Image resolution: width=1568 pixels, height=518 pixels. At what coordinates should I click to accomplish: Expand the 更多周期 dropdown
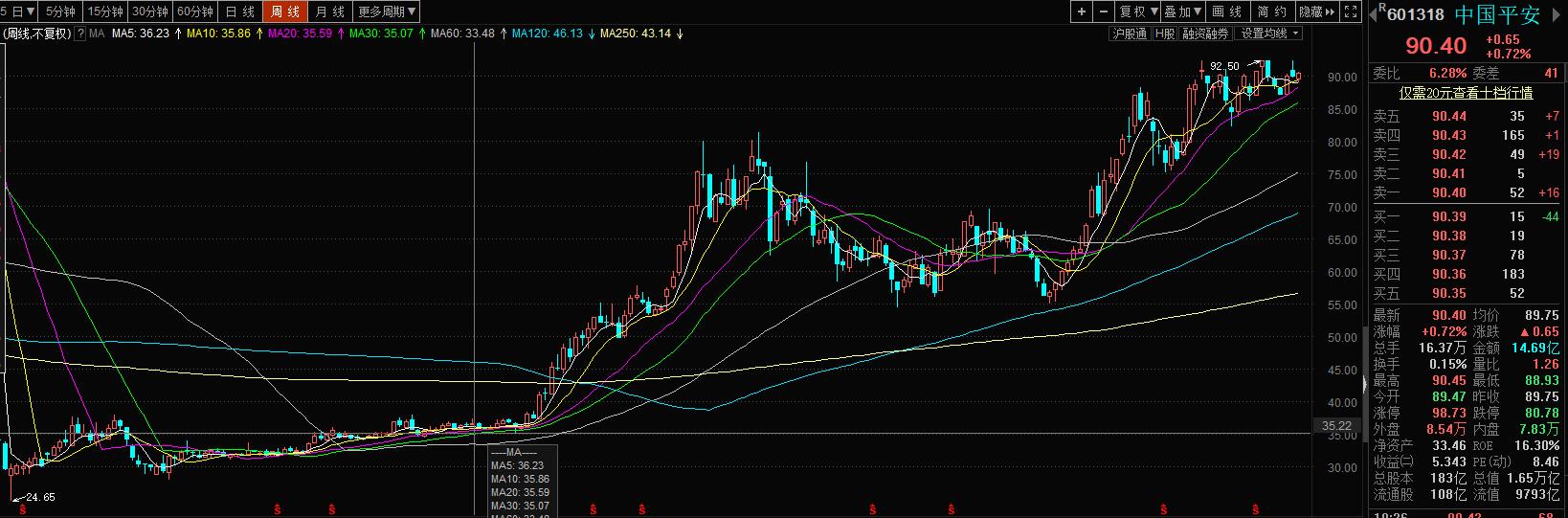[387, 11]
